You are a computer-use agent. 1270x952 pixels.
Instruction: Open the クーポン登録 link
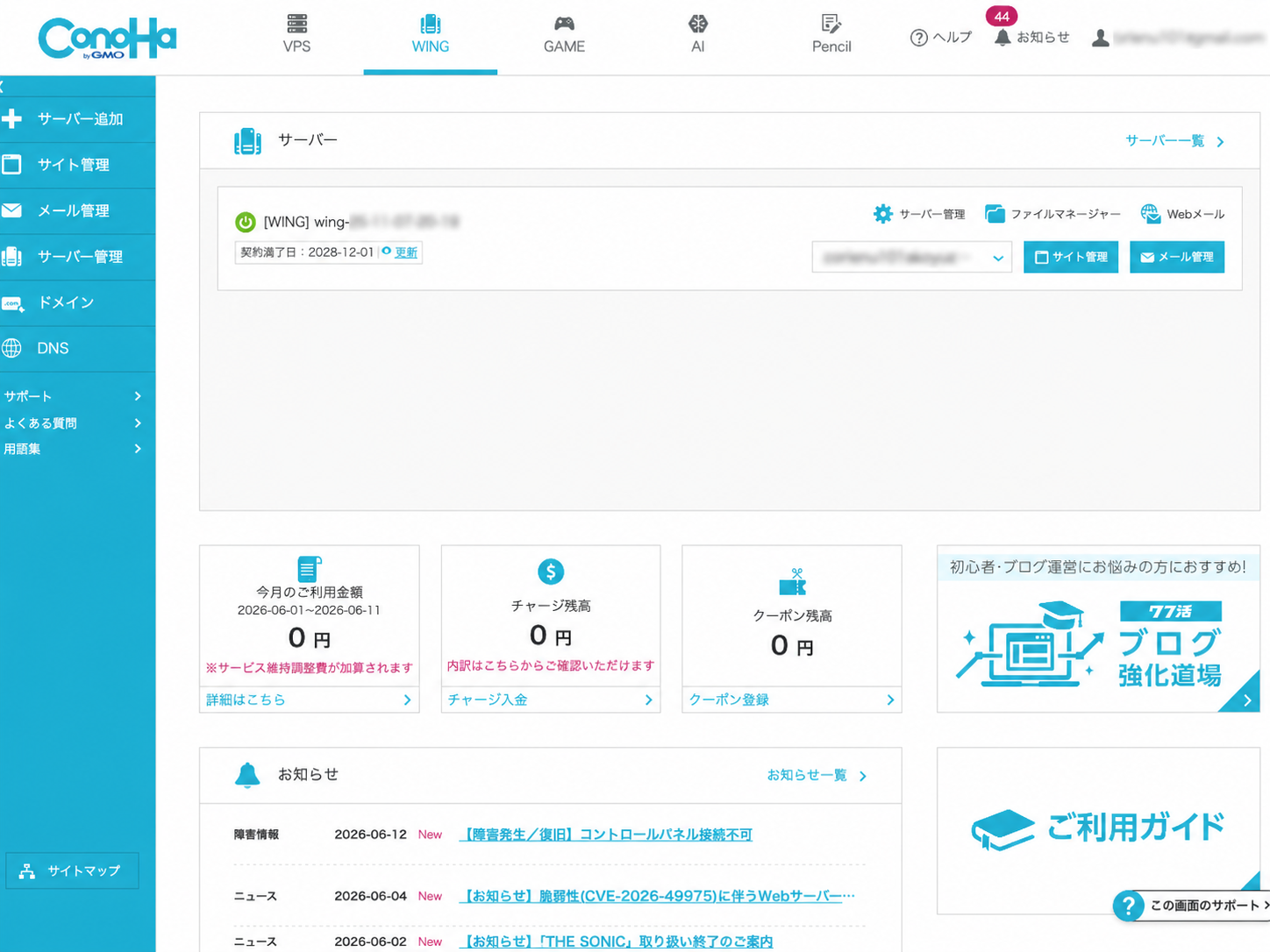(x=792, y=700)
